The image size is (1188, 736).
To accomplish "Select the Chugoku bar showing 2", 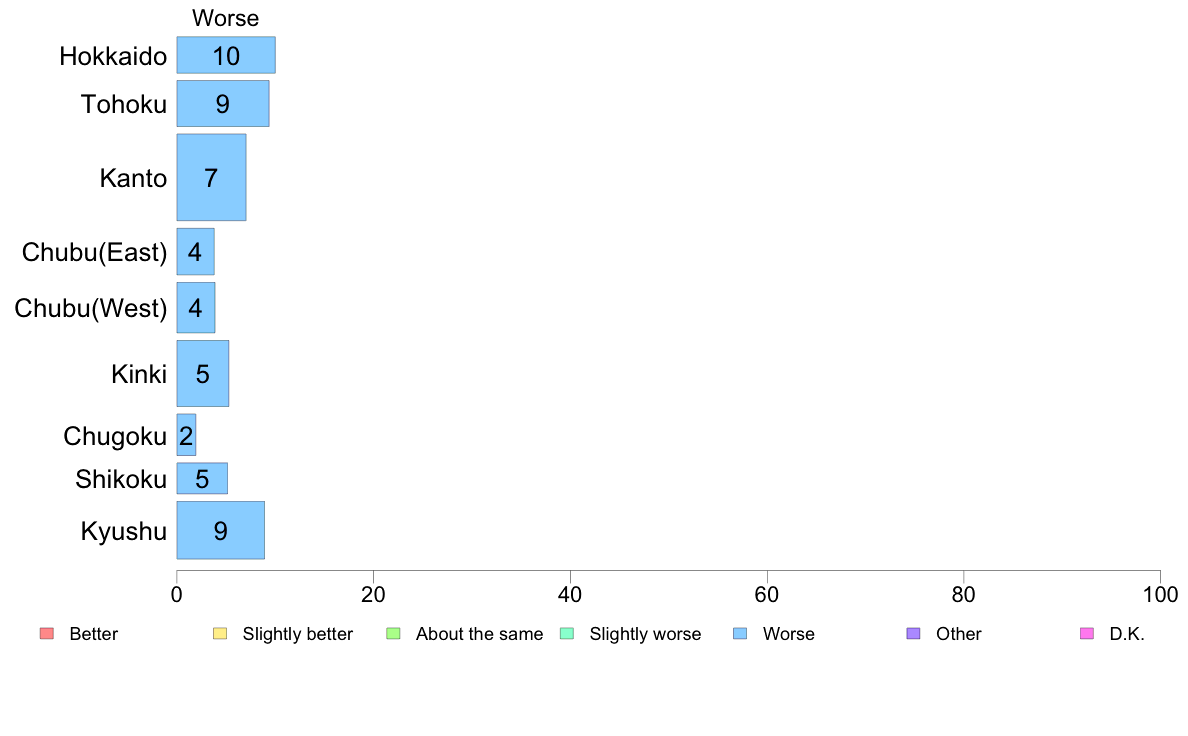I will pos(186,436).
